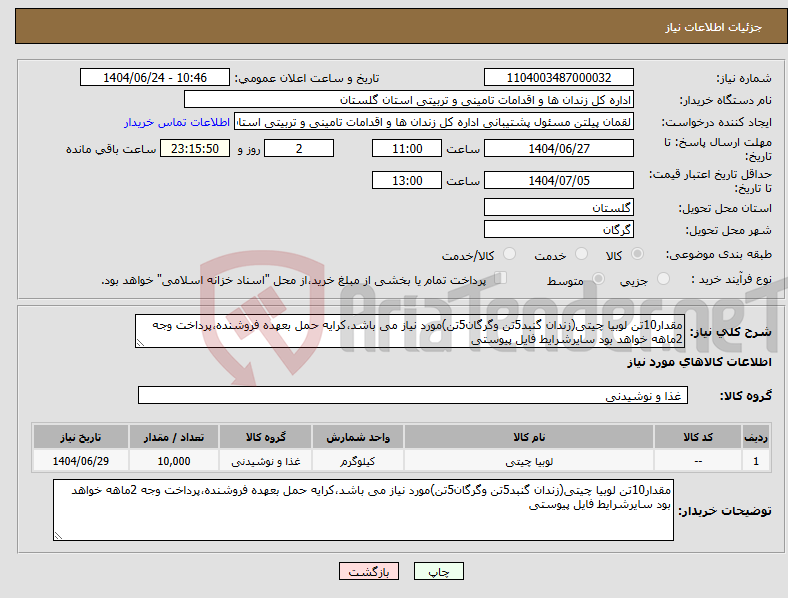
Task: Click the deadline time 11:00 field
Action: 407,148
